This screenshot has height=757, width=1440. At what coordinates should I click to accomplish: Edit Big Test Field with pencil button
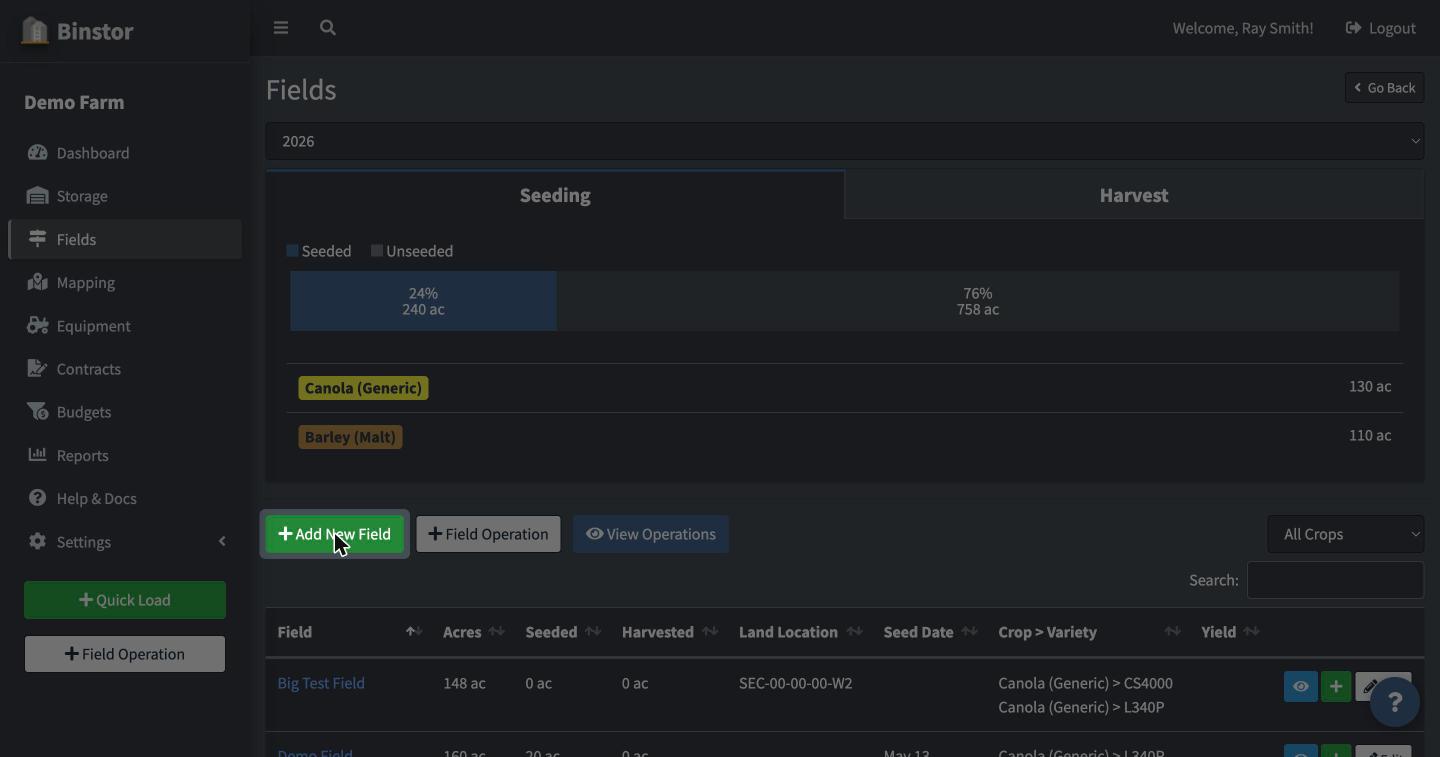(1371, 687)
